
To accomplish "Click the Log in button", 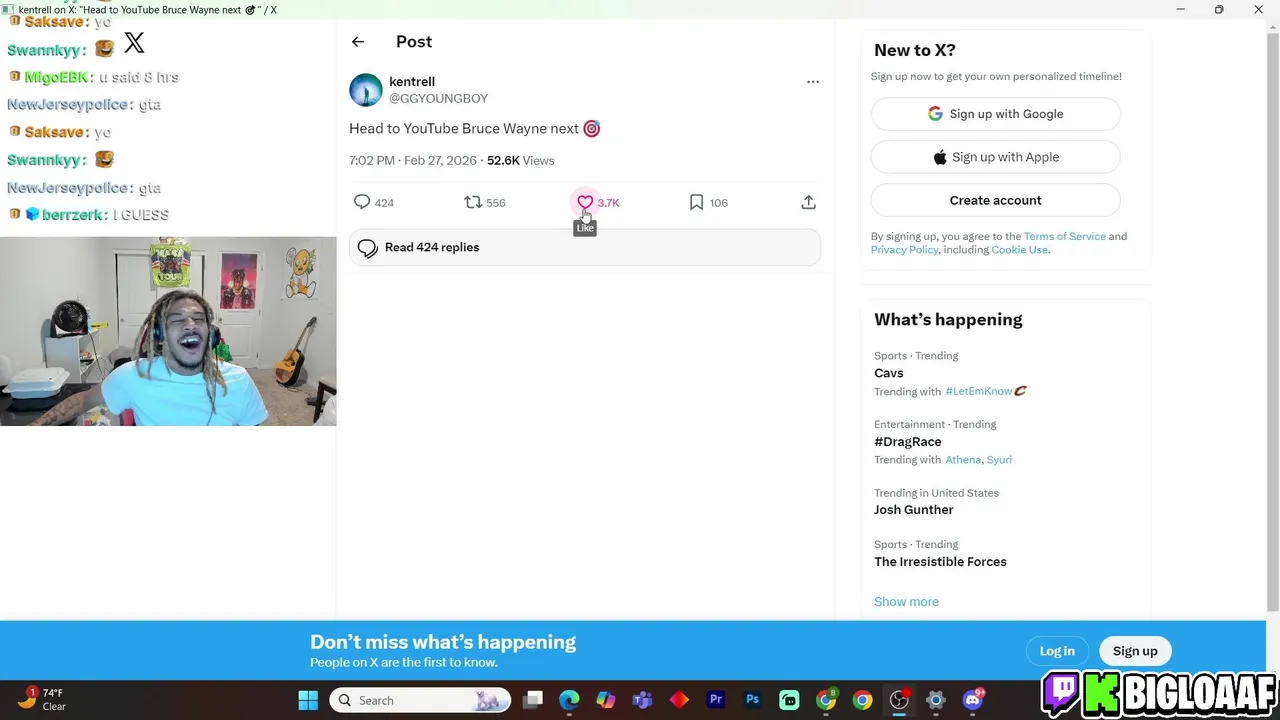I will tap(1057, 651).
